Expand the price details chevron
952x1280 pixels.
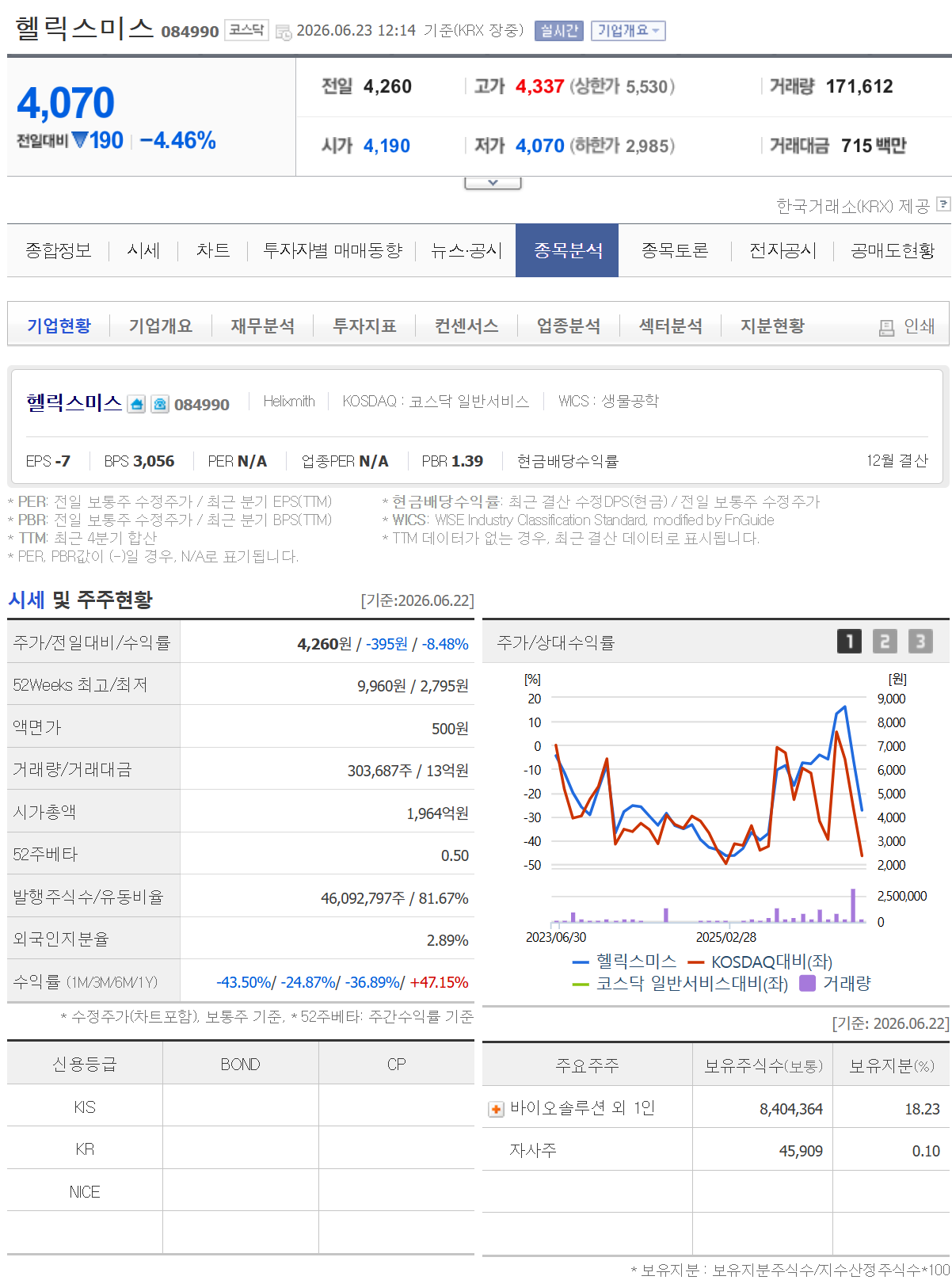pyautogui.click(x=493, y=183)
